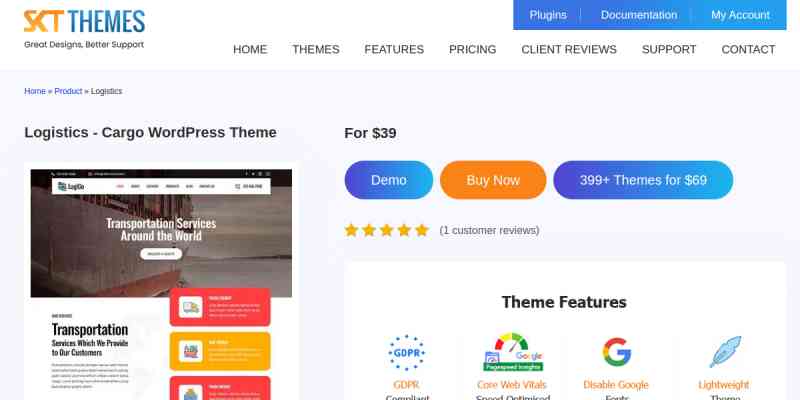Viewport: 800px width, 400px height.
Task: Go to the CONTACT page
Action: pyautogui.click(x=748, y=49)
